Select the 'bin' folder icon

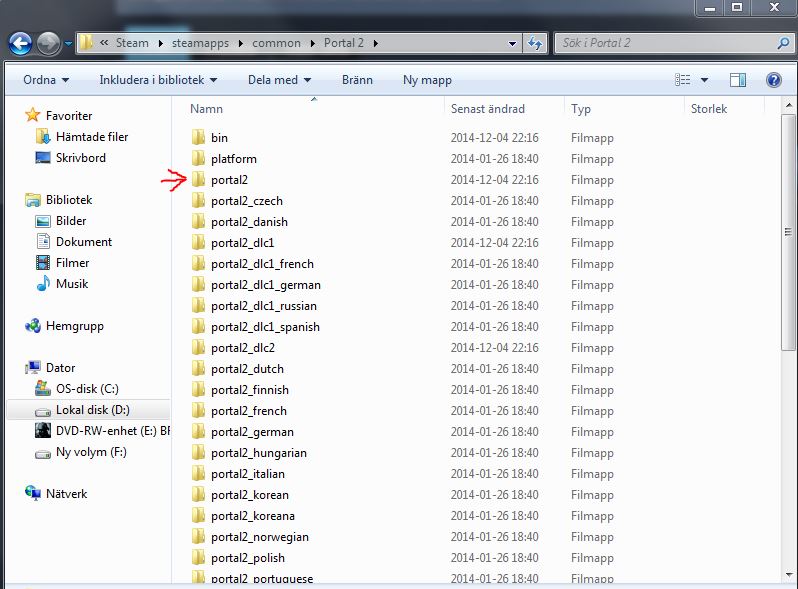[198, 137]
